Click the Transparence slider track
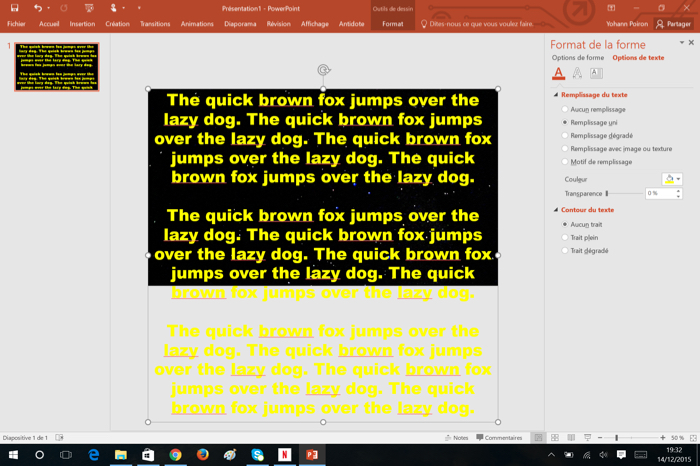The width and height of the screenshot is (700, 466). click(625, 193)
